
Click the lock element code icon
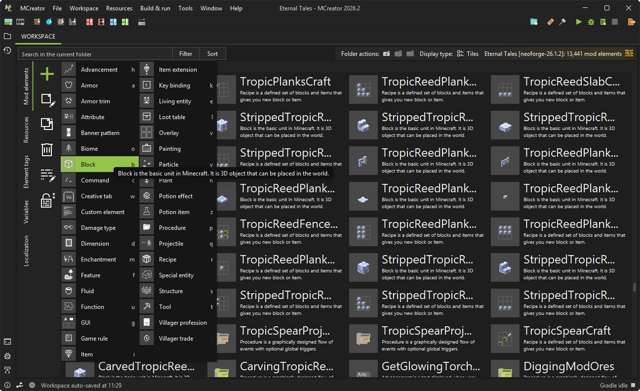[47, 200]
